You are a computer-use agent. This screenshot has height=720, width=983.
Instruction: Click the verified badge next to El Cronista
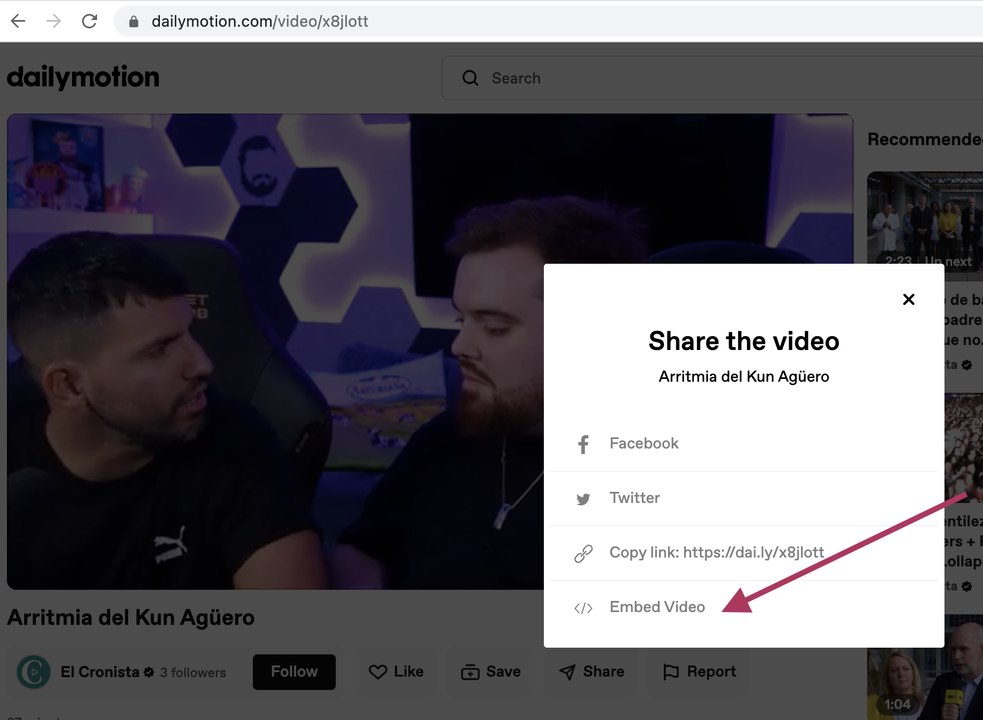point(149,672)
